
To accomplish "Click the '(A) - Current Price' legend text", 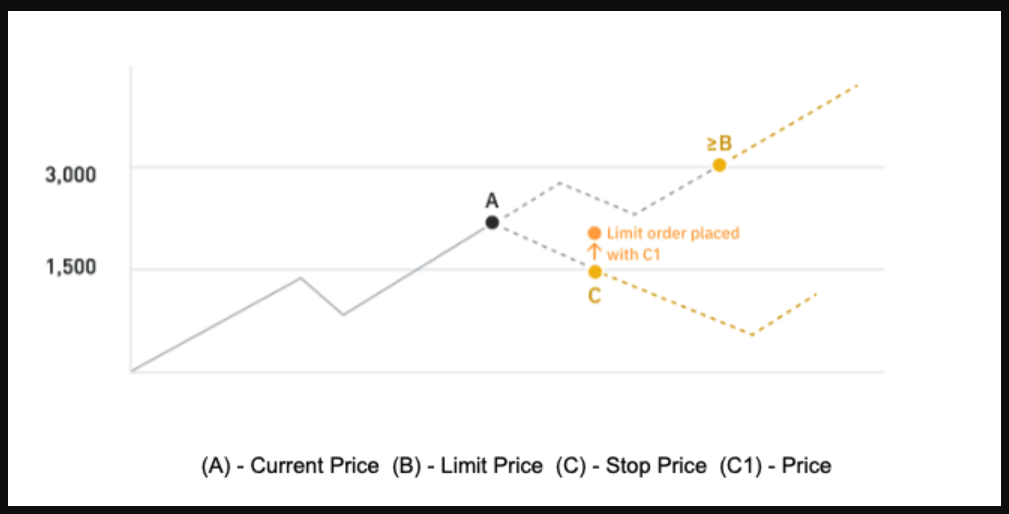I will click(x=290, y=466).
